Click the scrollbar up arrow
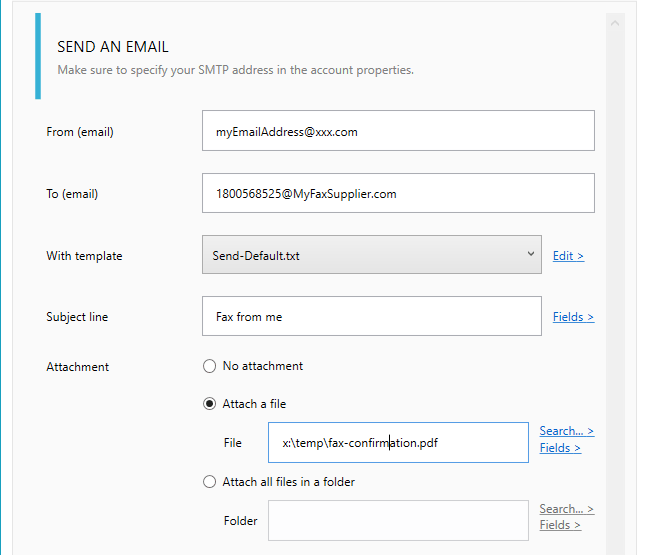 point(614,22)
